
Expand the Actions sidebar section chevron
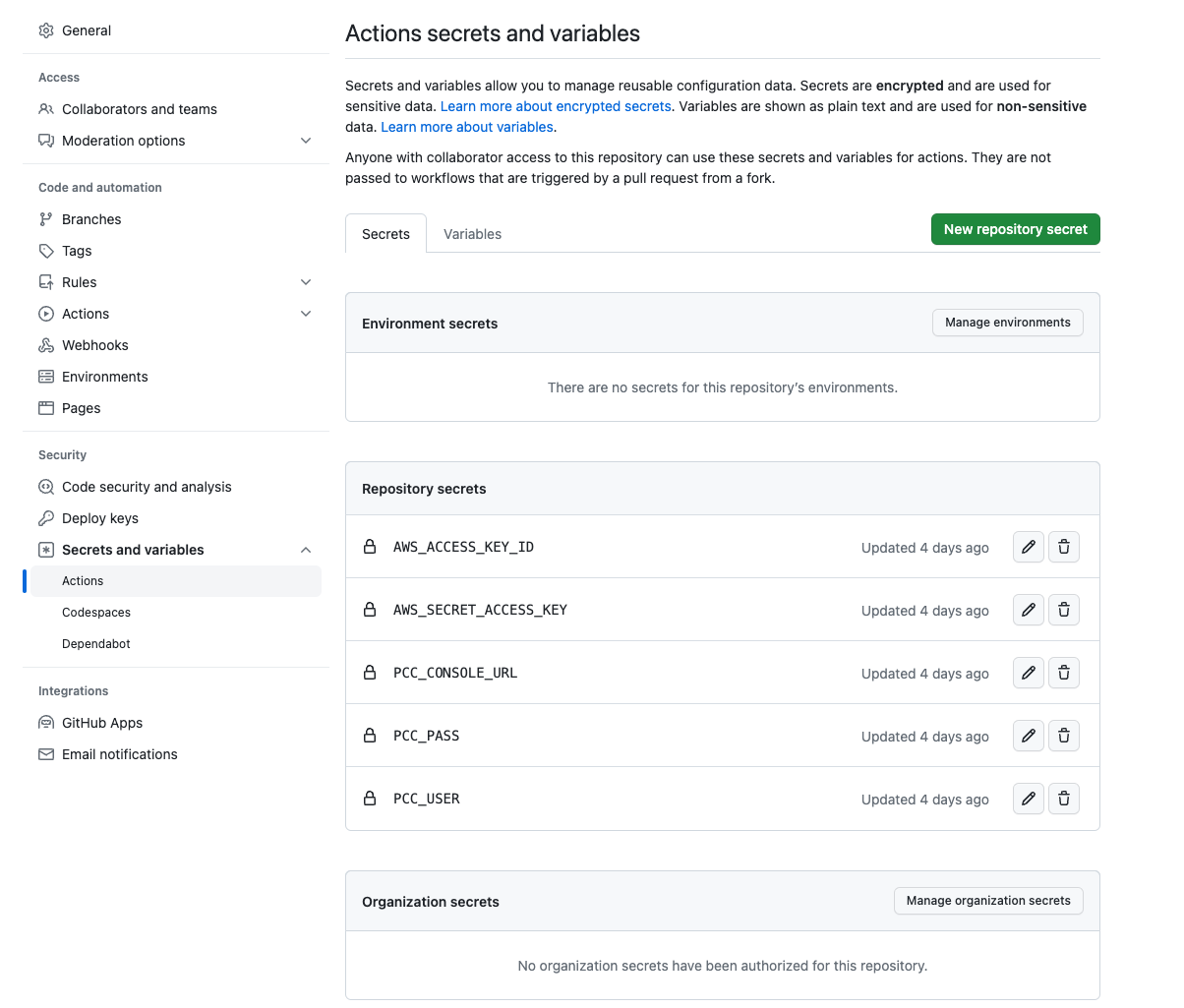point(306,314)
